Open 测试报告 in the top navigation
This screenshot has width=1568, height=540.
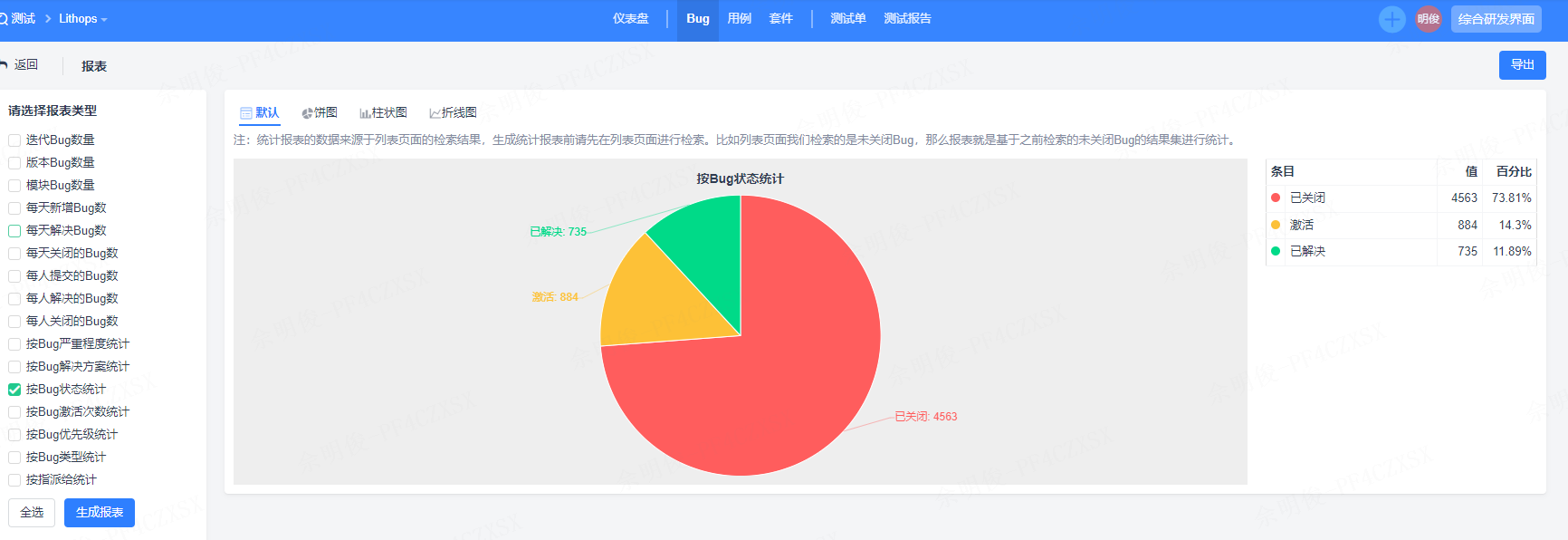(x=907, y=19)
